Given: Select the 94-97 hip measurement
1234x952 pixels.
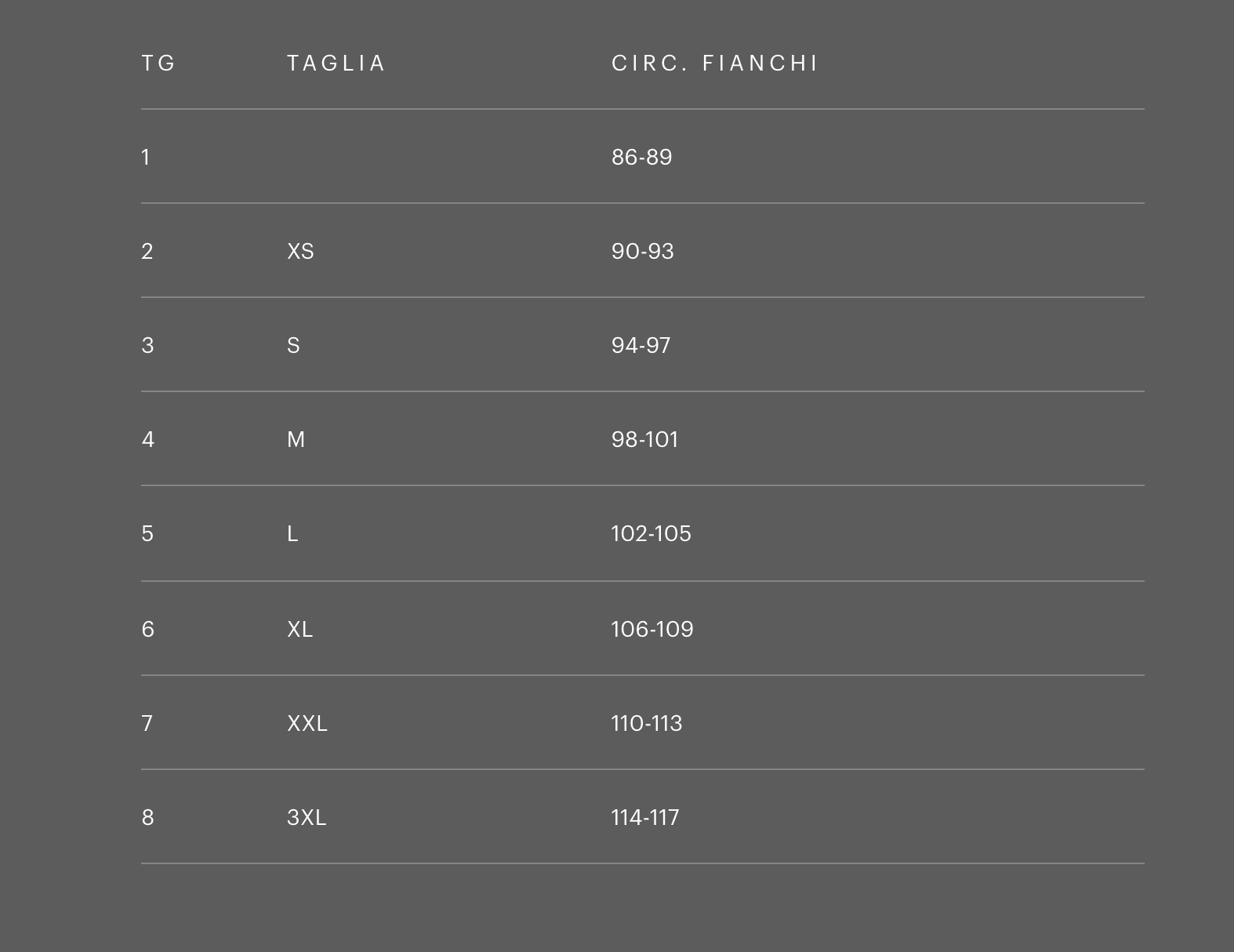Looking at the screenshot, I should click(x=641, y=345).
